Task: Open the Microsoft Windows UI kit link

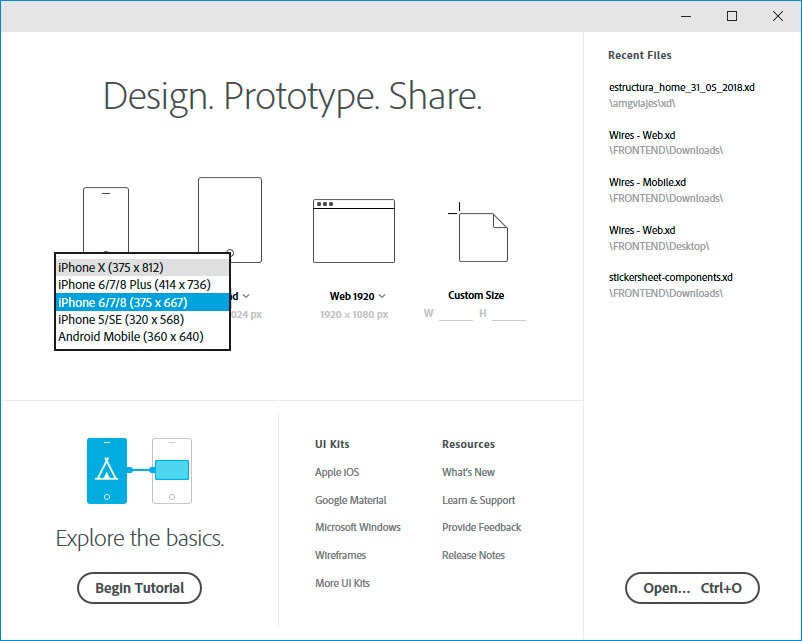Action: [358, 527]
